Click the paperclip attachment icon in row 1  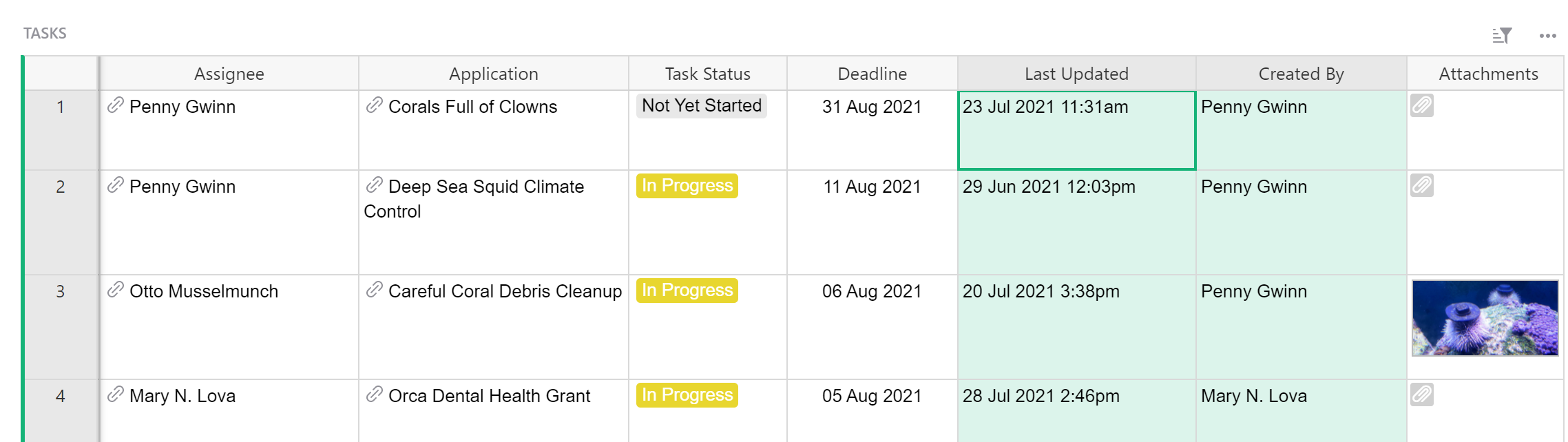pyautogui.click(x=1421, y=106)
